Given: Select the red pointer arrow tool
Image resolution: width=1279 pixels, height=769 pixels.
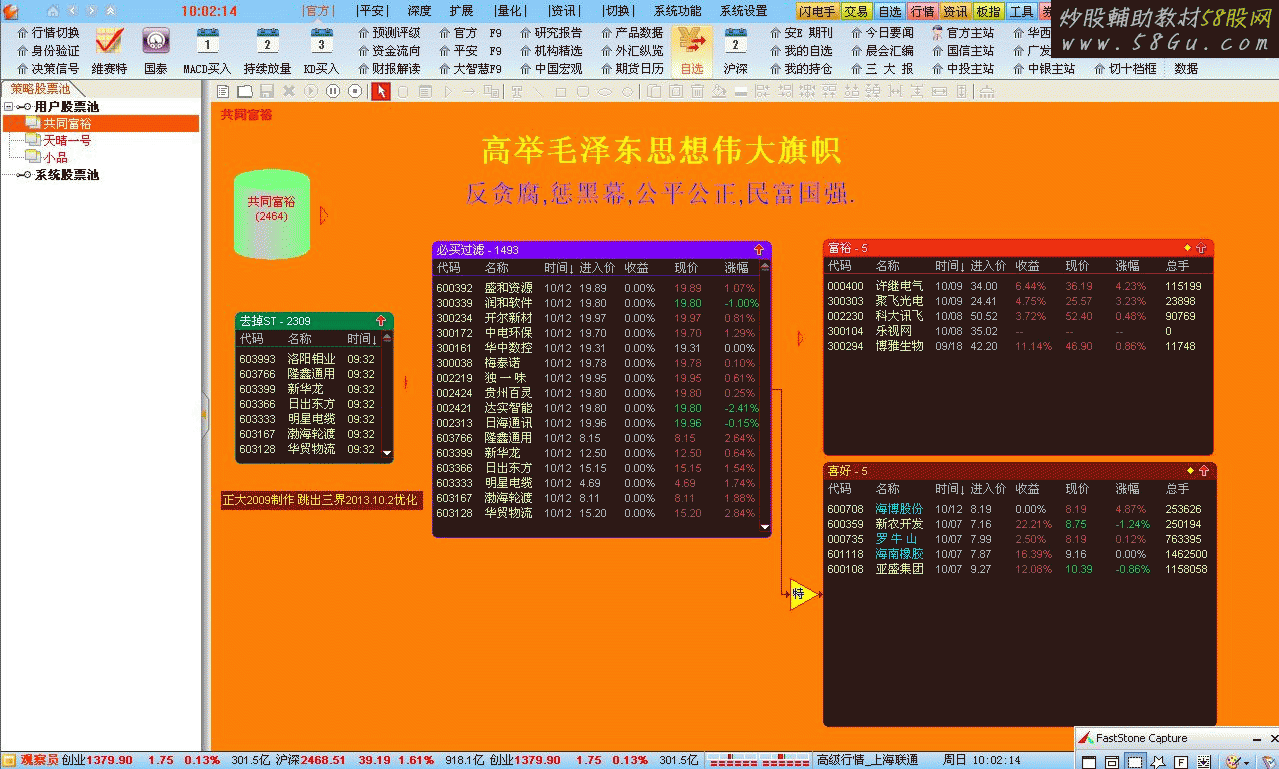Looking at the screenshot, I should tap(380, 91).
